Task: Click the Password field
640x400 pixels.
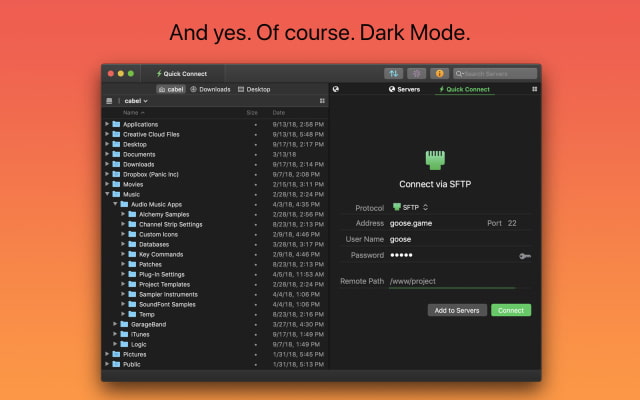Action: pos(452,255)
